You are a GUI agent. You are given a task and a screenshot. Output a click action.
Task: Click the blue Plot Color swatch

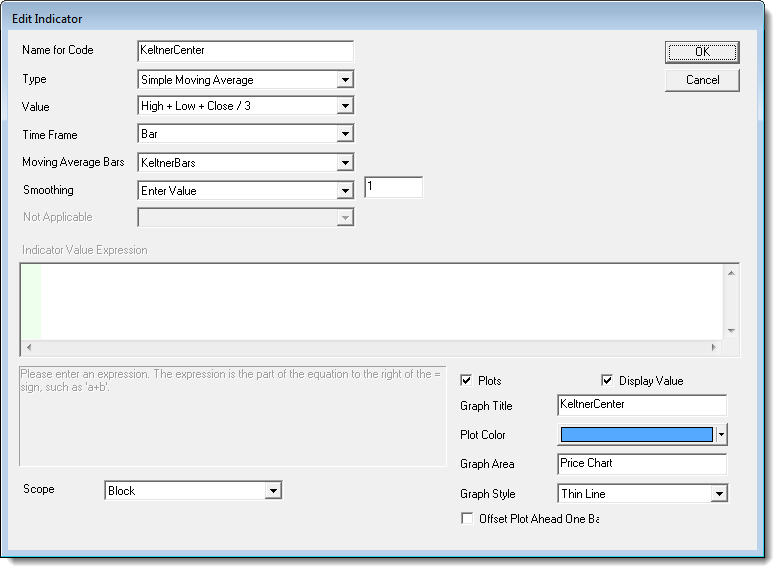(637, 435)
